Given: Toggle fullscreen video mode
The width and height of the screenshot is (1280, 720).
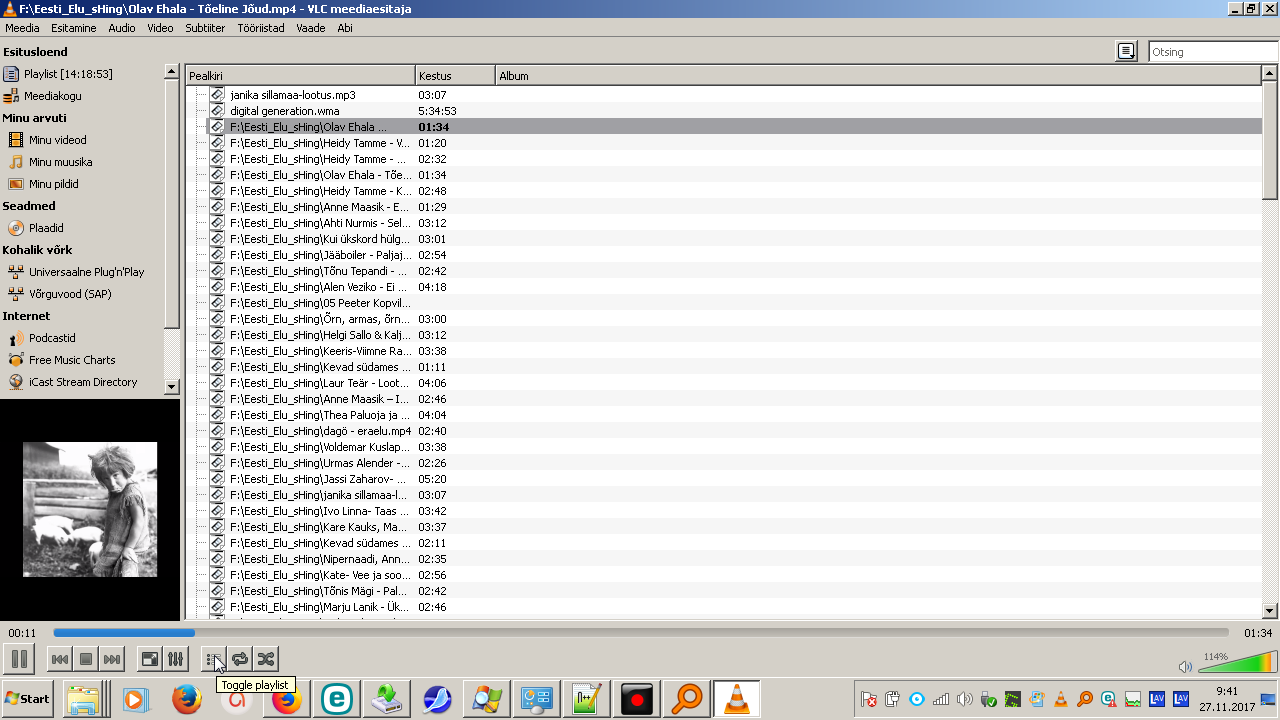Looking at the screenshot, I should click(149, 659).
